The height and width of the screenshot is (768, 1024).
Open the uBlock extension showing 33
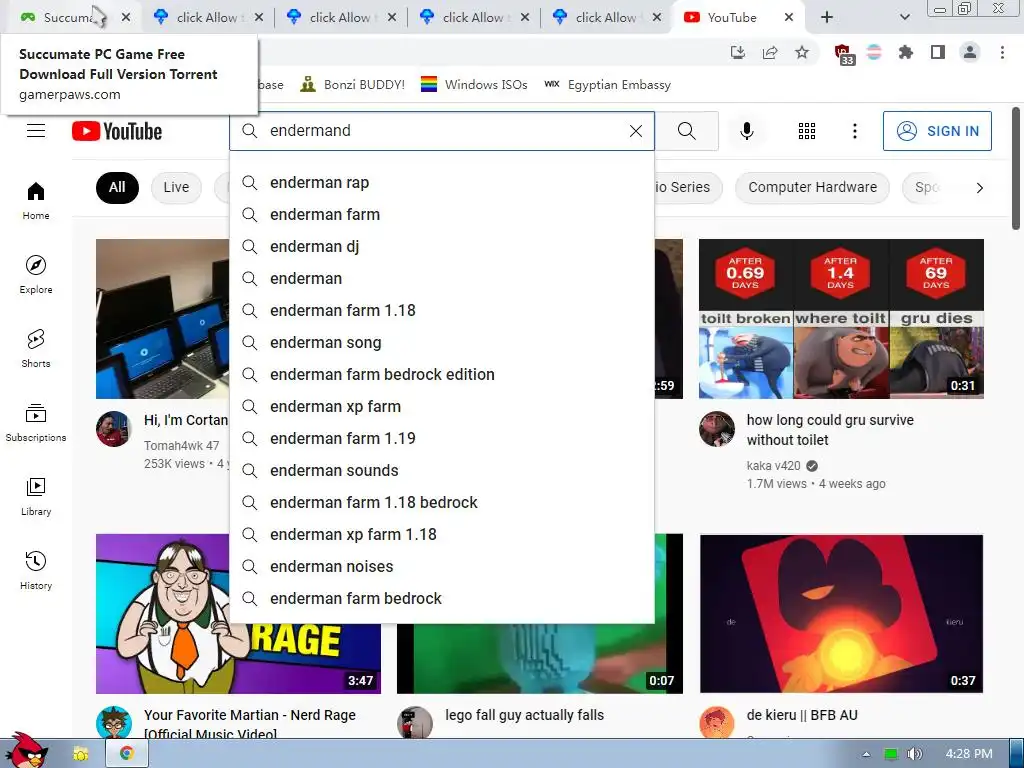[843, 54]
